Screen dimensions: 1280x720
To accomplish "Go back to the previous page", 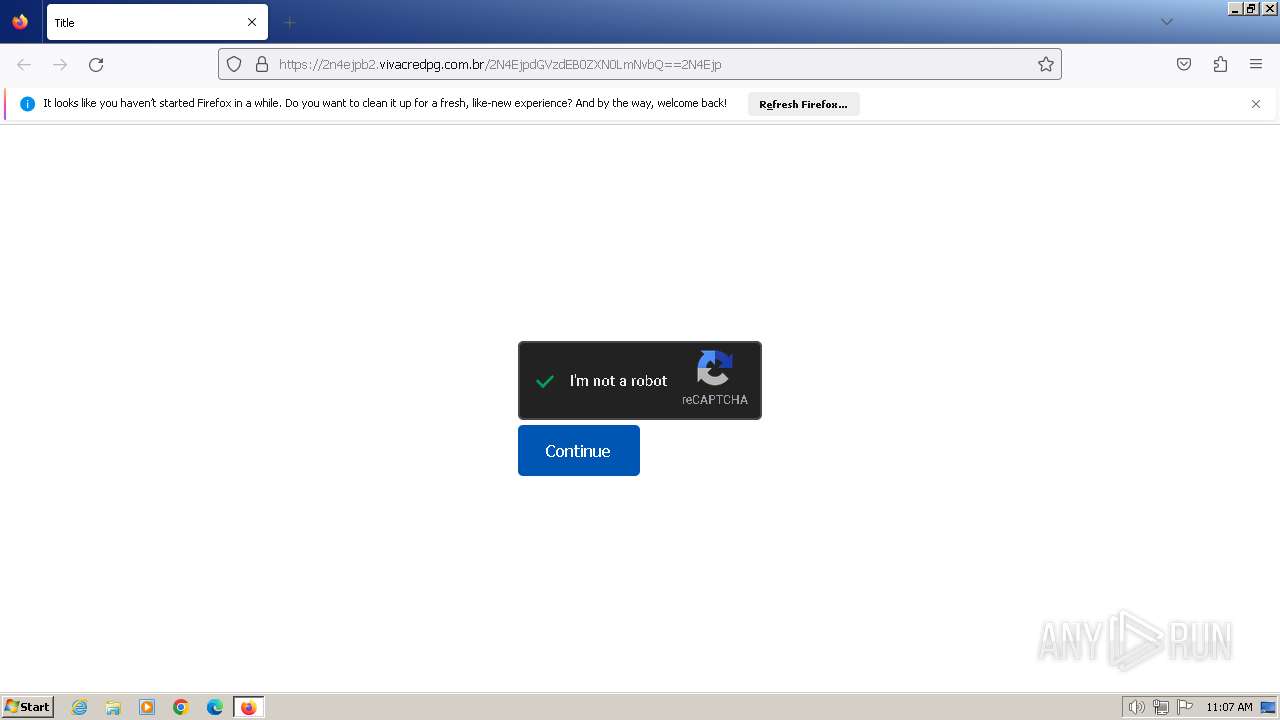I will point(24,64).
